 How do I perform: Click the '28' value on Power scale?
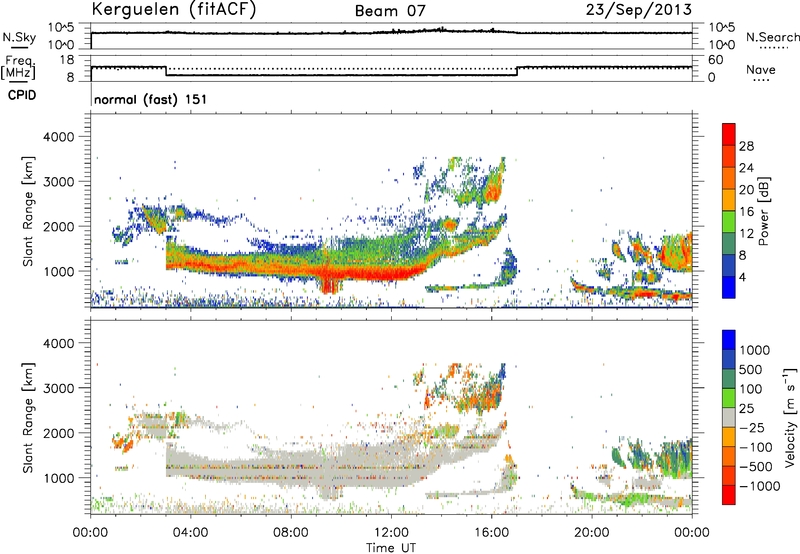click(746, 146)
